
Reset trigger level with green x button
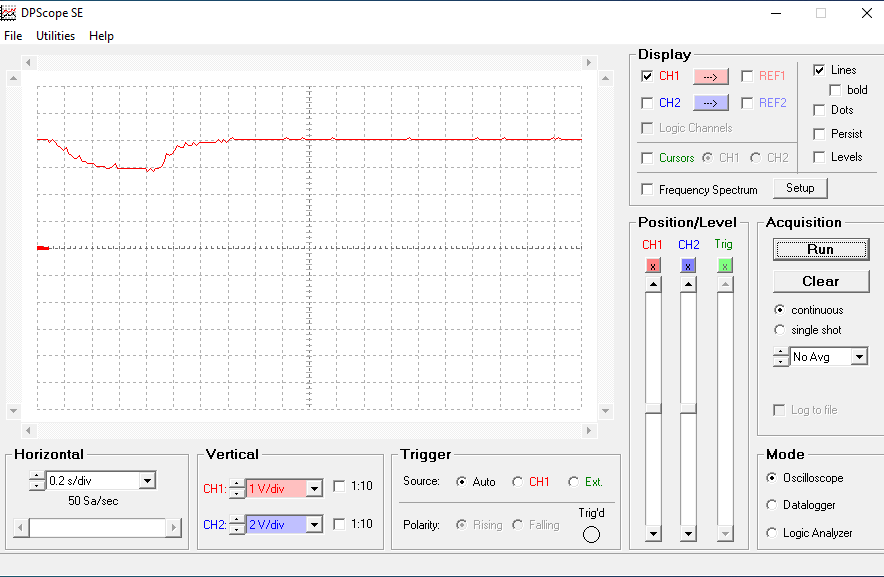(724, 265)
